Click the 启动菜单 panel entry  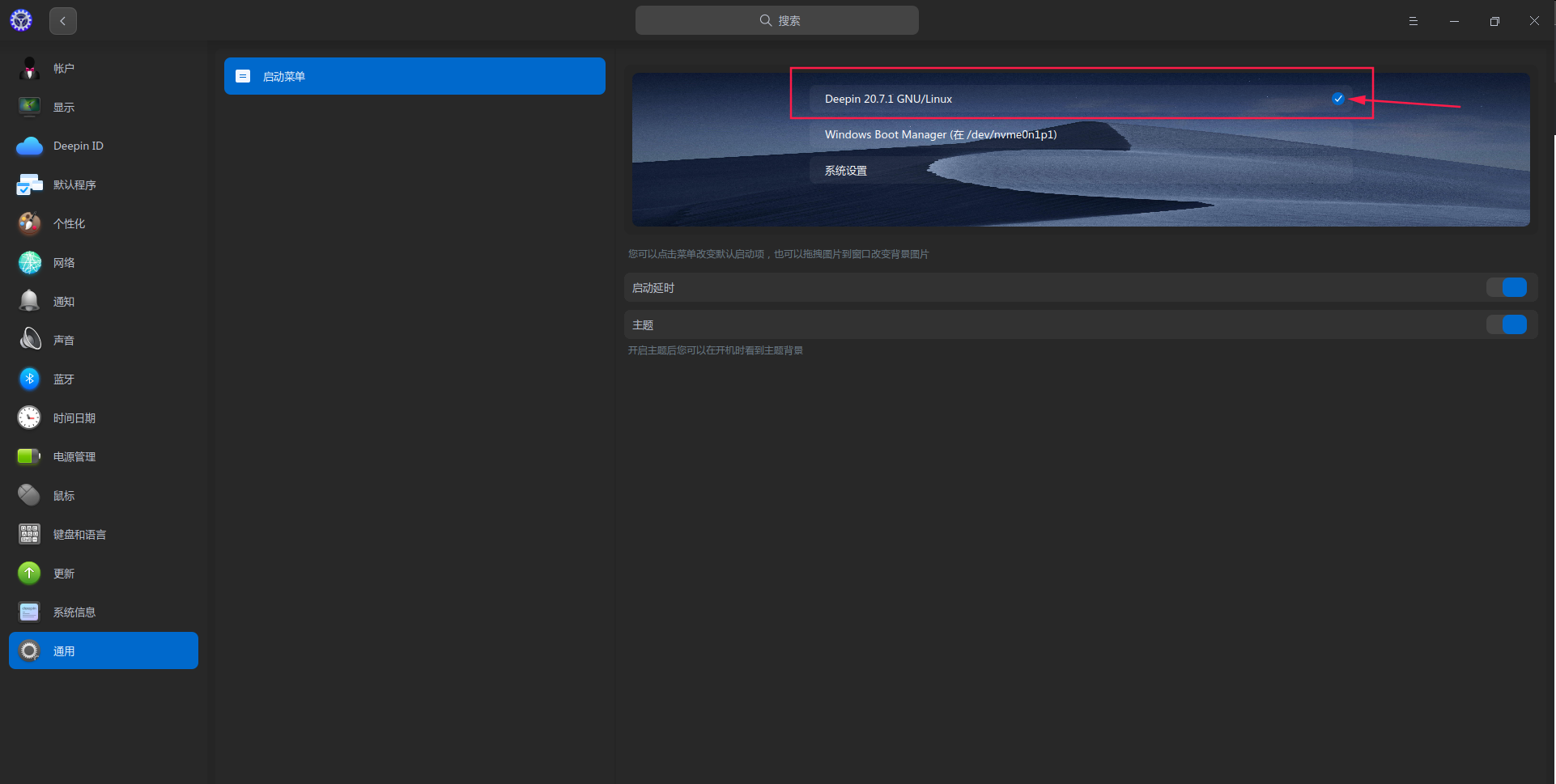pos(415,75)
